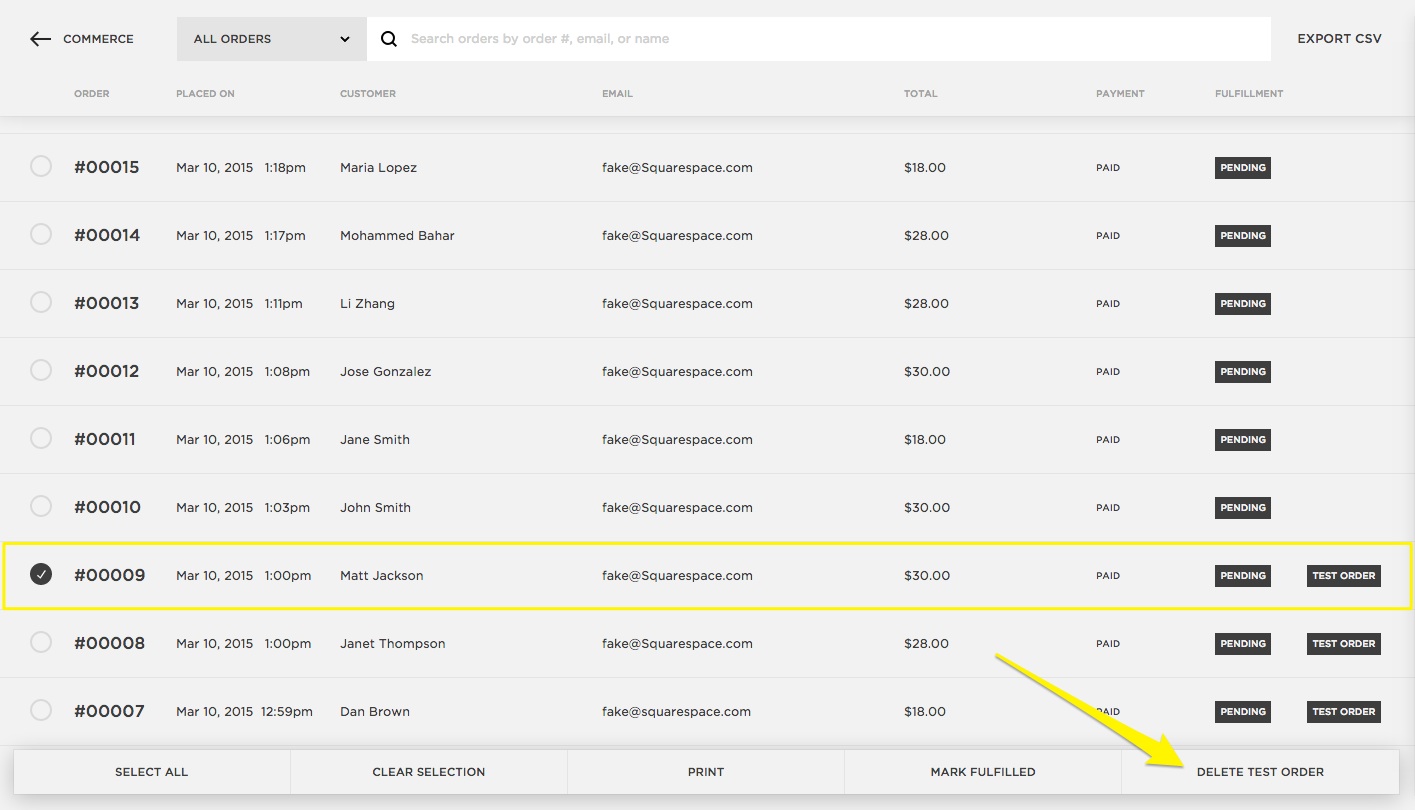
Task: Tick the checkbox for order #00013
Action: click(x=41, y=302)
